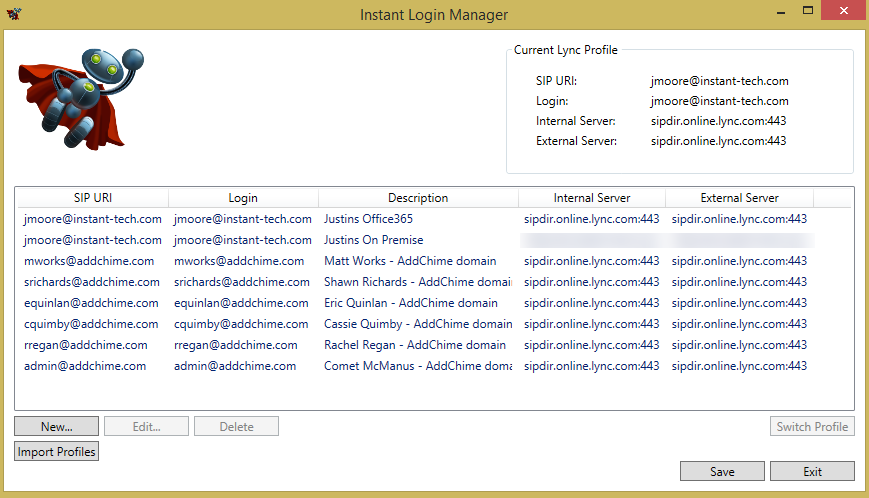
Task: Click the Matt Works - AddChime domain description
Action: coord(410,261)
